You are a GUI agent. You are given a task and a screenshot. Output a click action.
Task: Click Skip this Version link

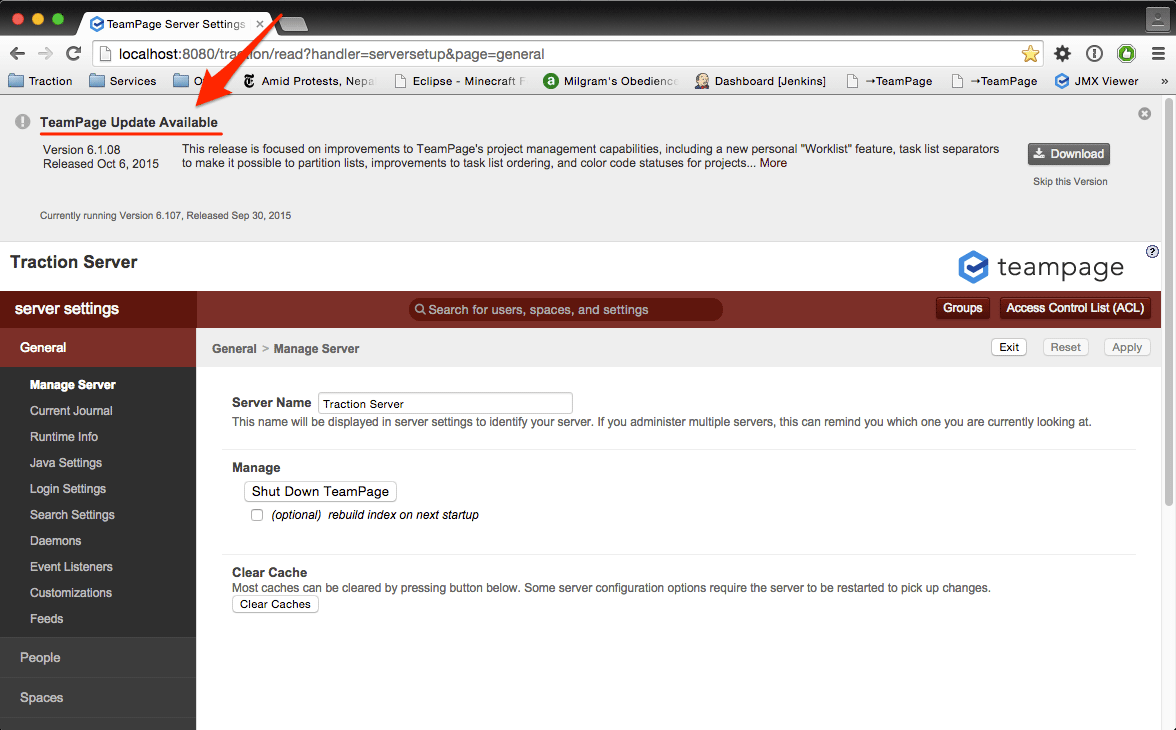click(x=1070, y=182)
